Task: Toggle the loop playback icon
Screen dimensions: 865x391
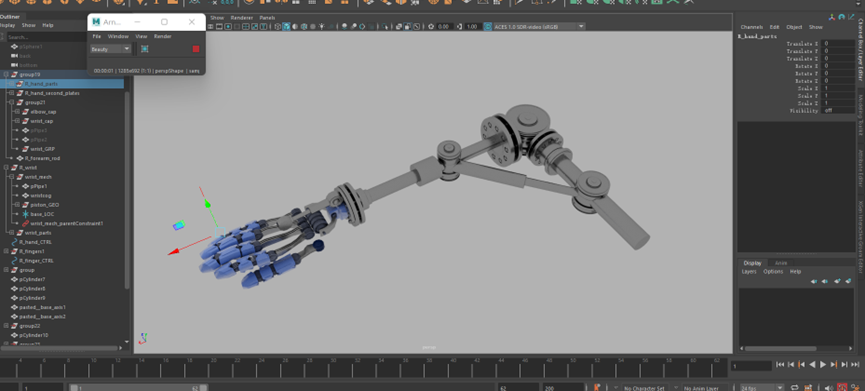Action: click(795, 388)
